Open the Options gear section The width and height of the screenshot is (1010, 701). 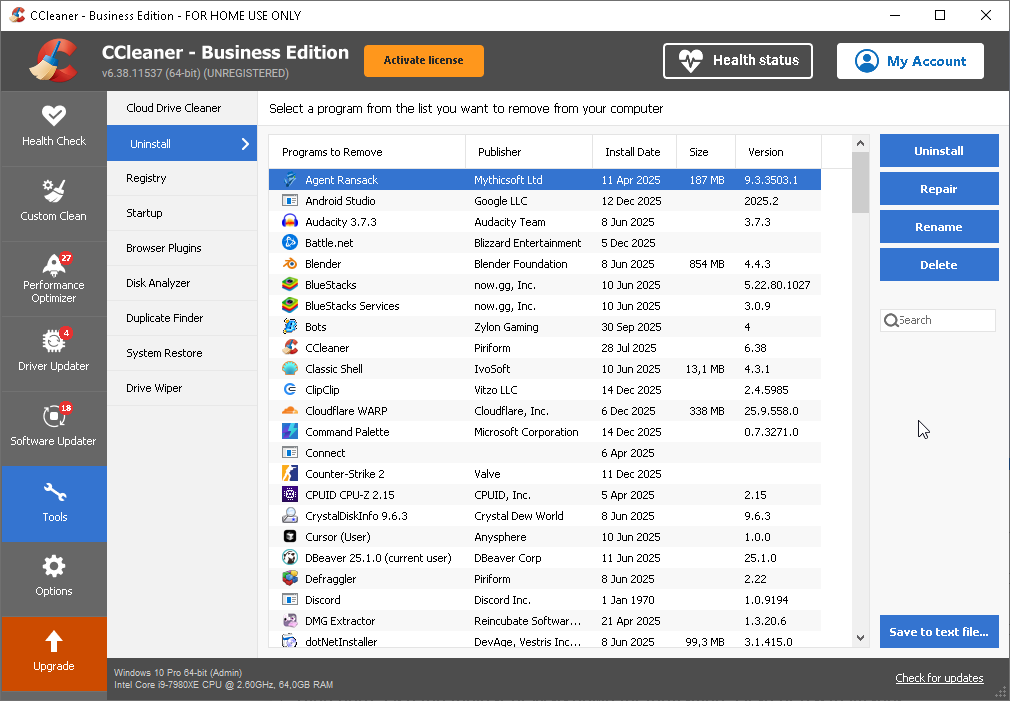[x=54, y=578]
